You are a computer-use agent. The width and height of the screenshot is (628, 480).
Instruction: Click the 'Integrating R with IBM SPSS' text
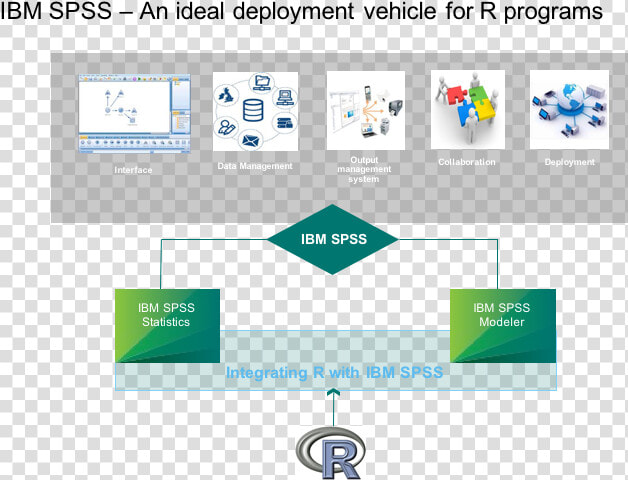click(x=334, y=373)
